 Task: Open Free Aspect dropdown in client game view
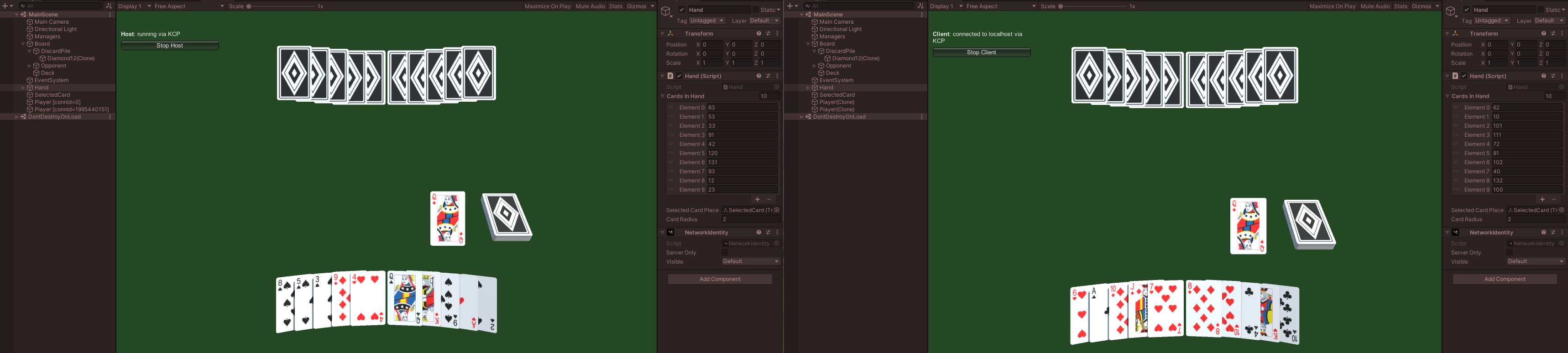pyautogui.click(x=1000, y=6)
